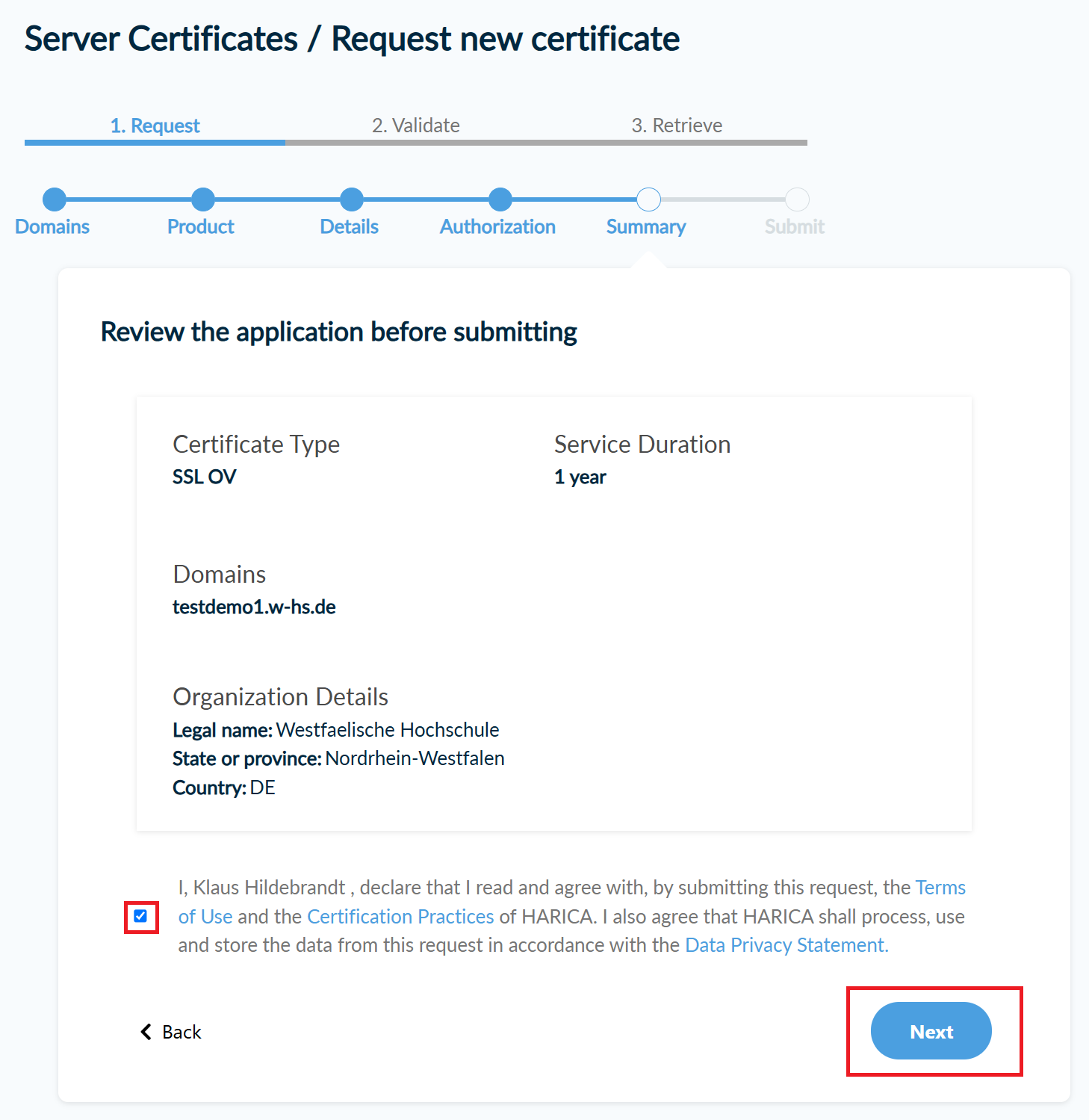
Task: Click the Authorization step label
Action: 497,227
